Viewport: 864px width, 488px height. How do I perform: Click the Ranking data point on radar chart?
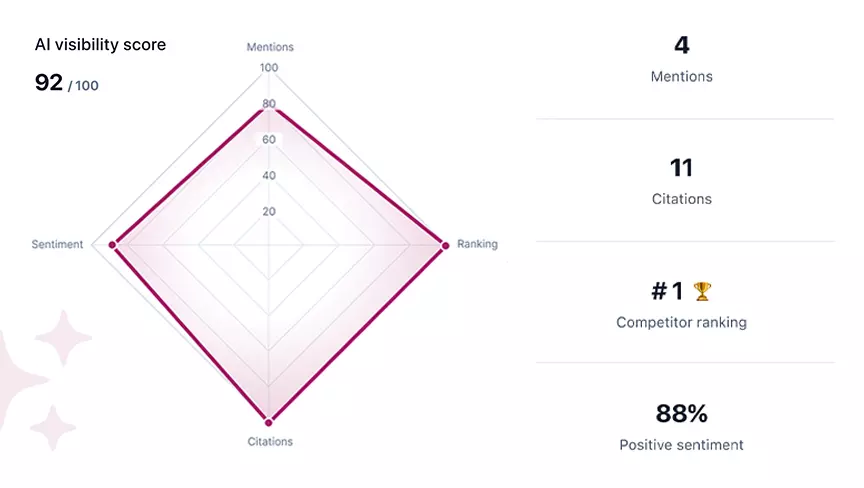click(x=444, y=244)
